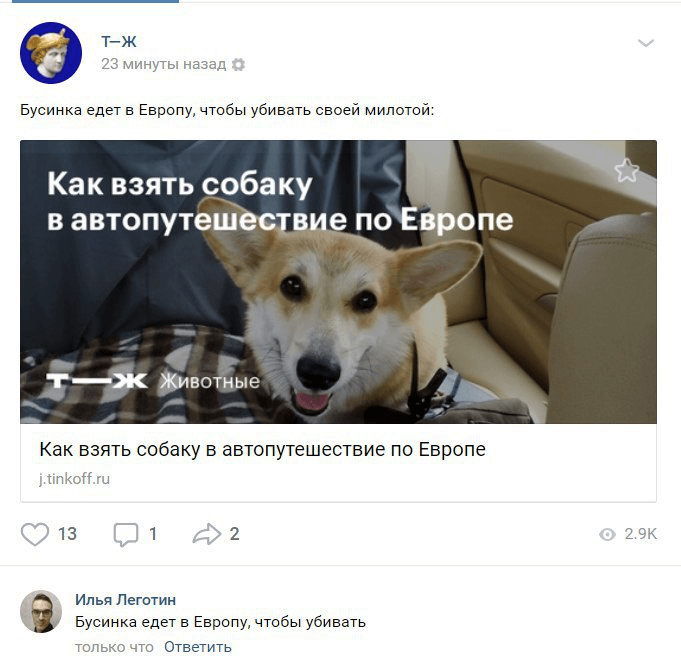Click the reposts count 2
The height and width of the screenshot is (666, 681).
pos(235,534)
